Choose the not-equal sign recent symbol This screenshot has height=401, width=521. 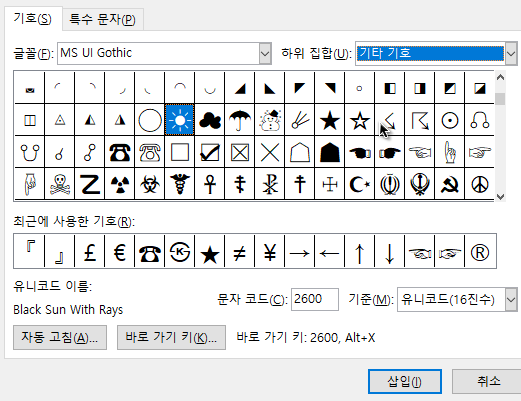pos(240,251)
